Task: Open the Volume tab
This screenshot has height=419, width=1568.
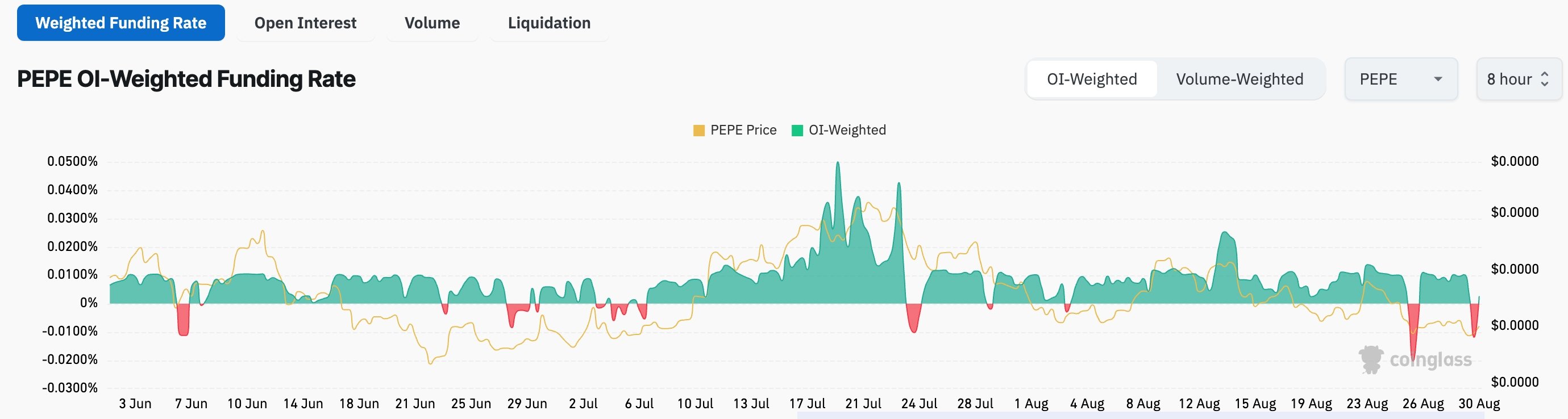Action: click(x=432, y=23)
